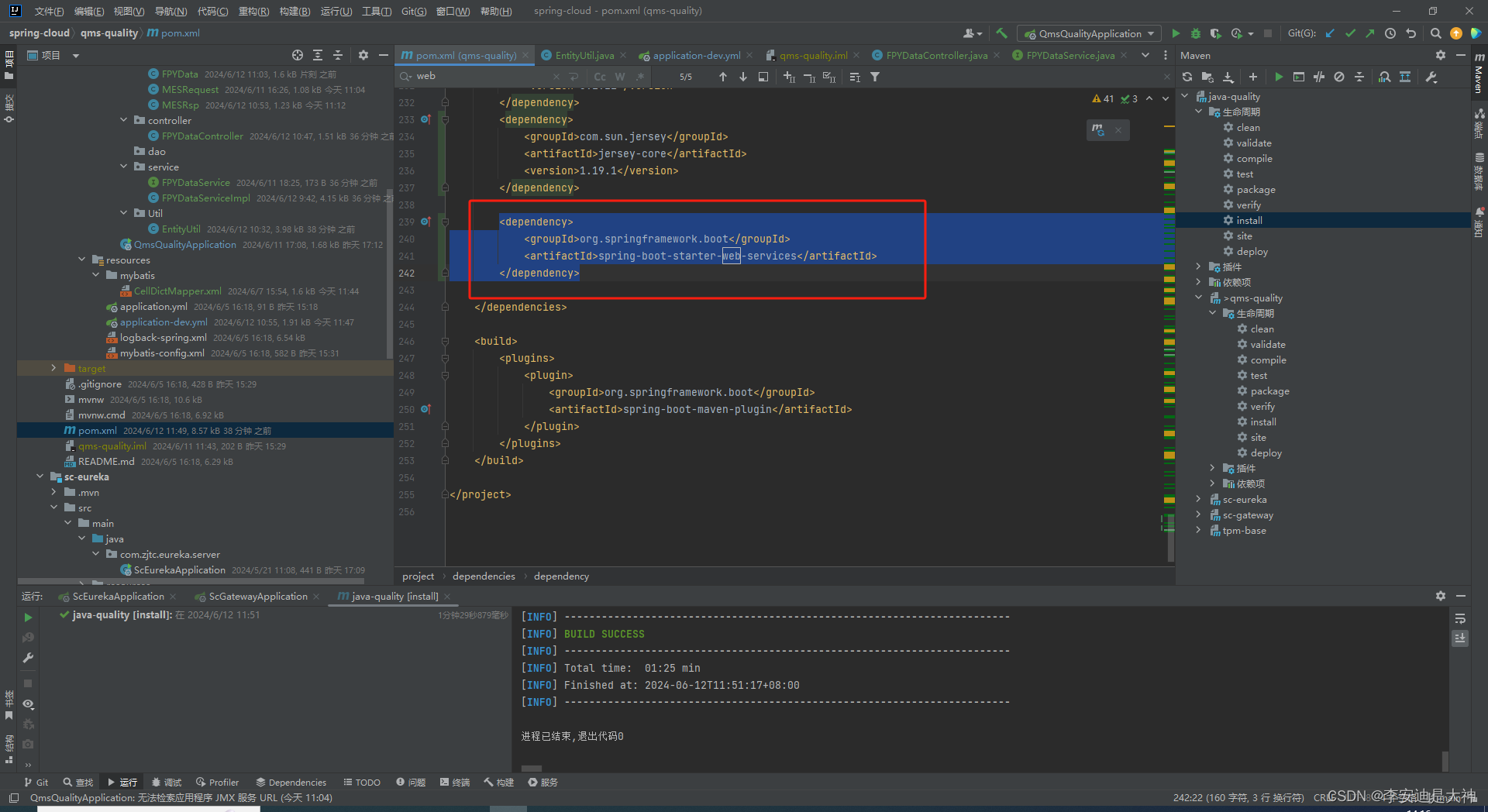
Task: Click Git update project arrow
Action: pos(1331,33)
